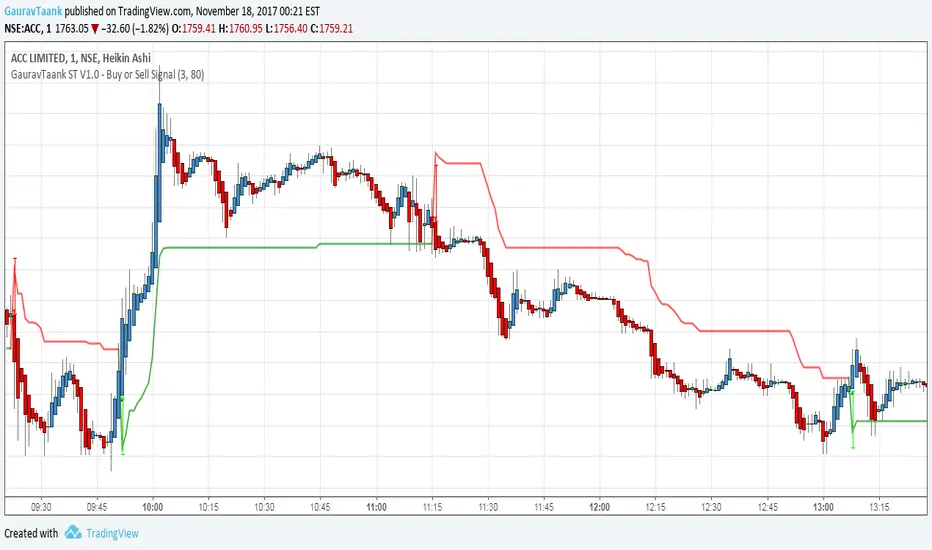932x550 pixels.
Task: Select the ACC LIMITED, 1, NSE, Heikin Ashi title
Action: pos(81,58)
